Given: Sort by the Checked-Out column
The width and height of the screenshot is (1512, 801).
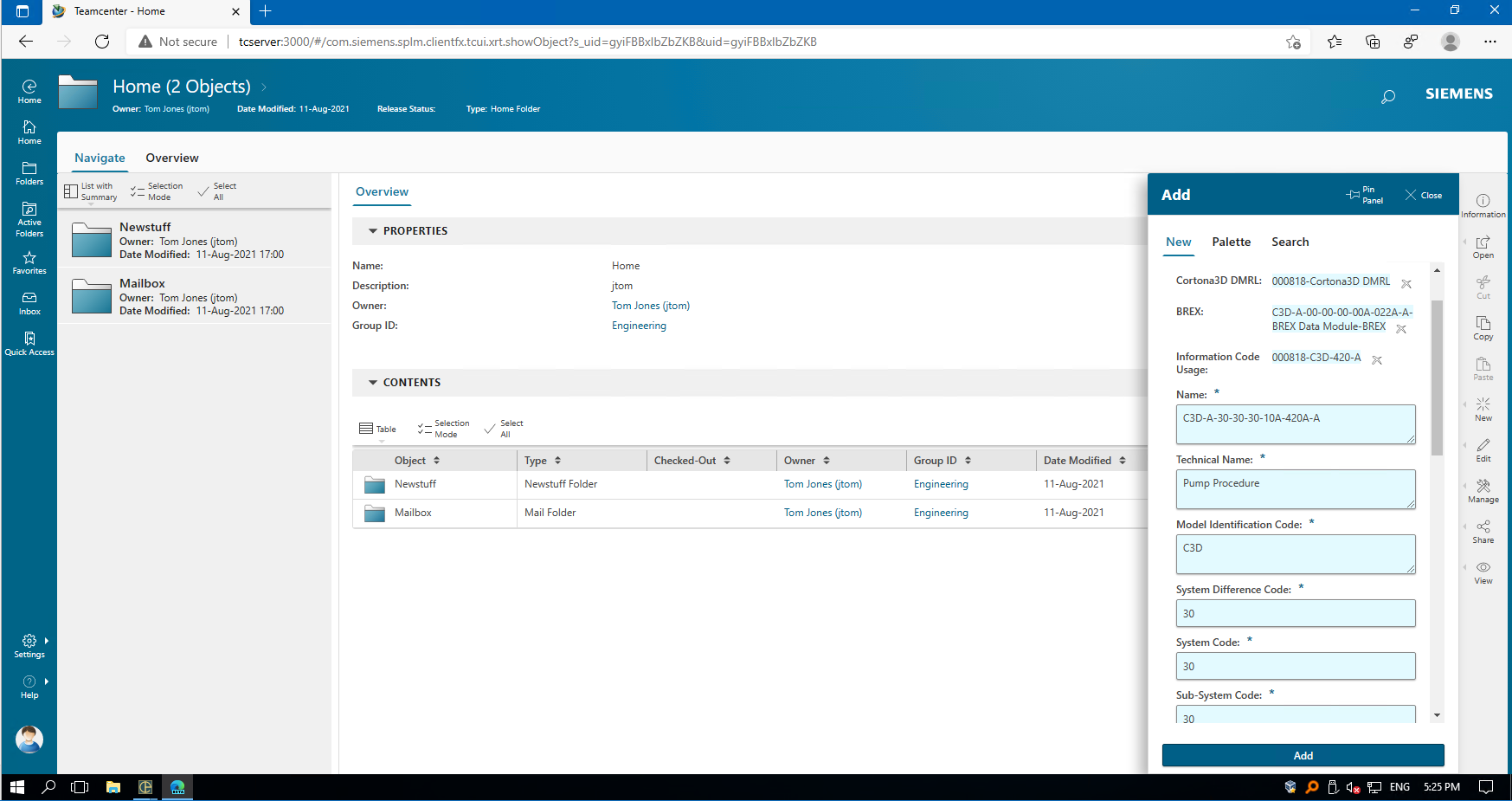Looking at the screenshot, I should coord(727,461).
